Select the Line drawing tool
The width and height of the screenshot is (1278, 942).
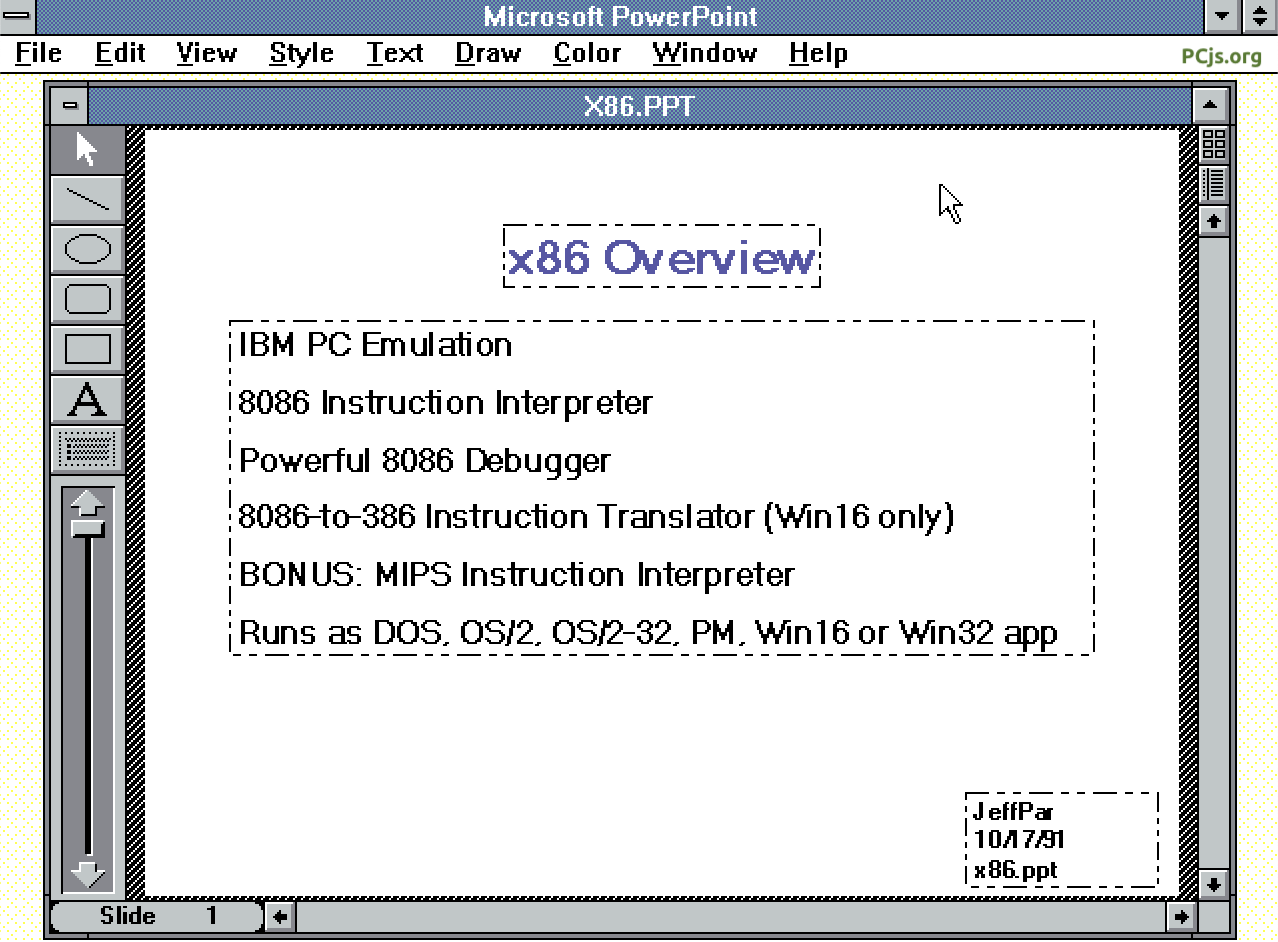(x=87, y=199)
